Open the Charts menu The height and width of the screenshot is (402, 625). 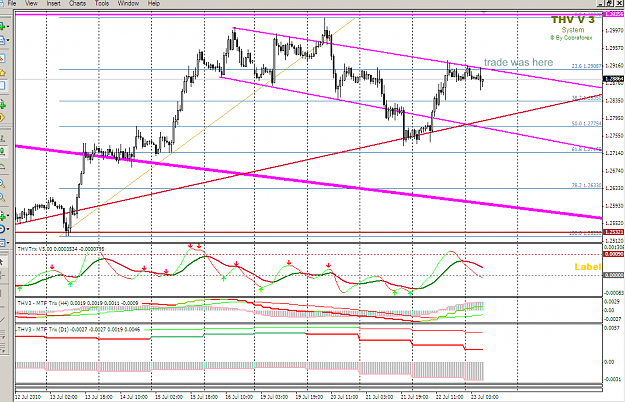coord(77,3)
